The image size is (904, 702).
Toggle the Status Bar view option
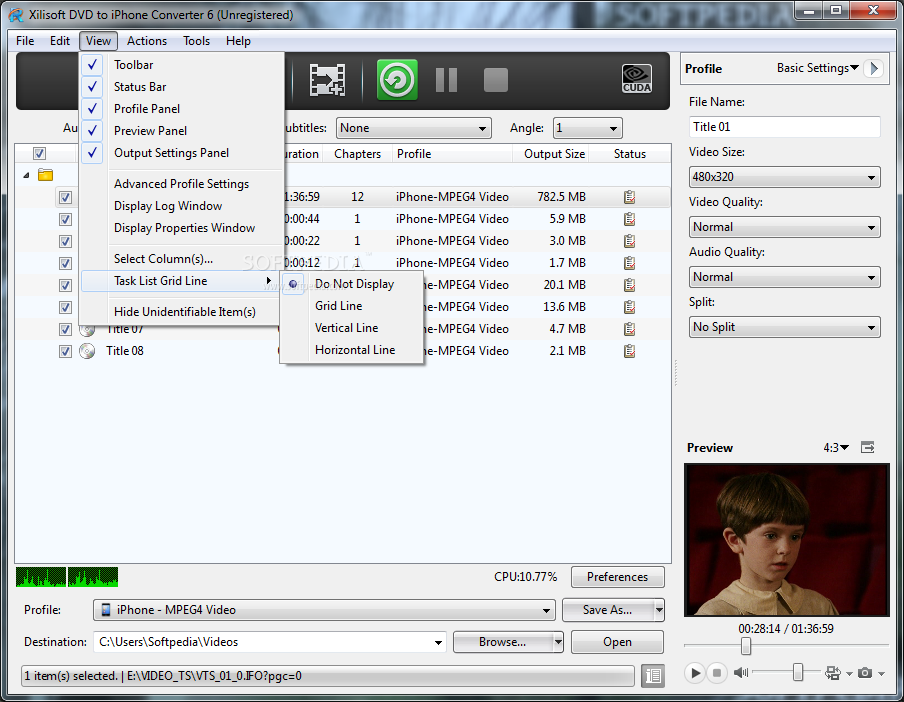[181, 86]
